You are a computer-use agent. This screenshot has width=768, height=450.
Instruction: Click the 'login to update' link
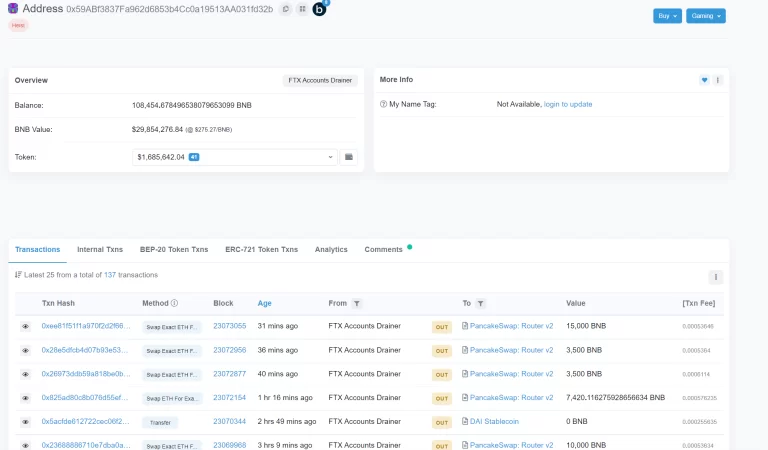coord(568,104)
